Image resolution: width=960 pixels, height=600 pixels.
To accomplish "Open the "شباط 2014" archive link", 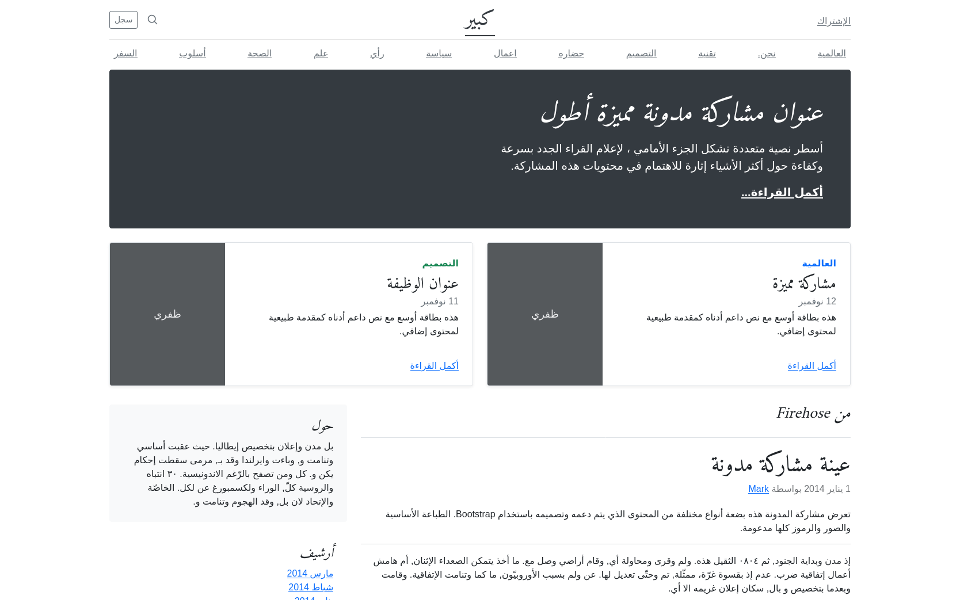I will (312, 587).
